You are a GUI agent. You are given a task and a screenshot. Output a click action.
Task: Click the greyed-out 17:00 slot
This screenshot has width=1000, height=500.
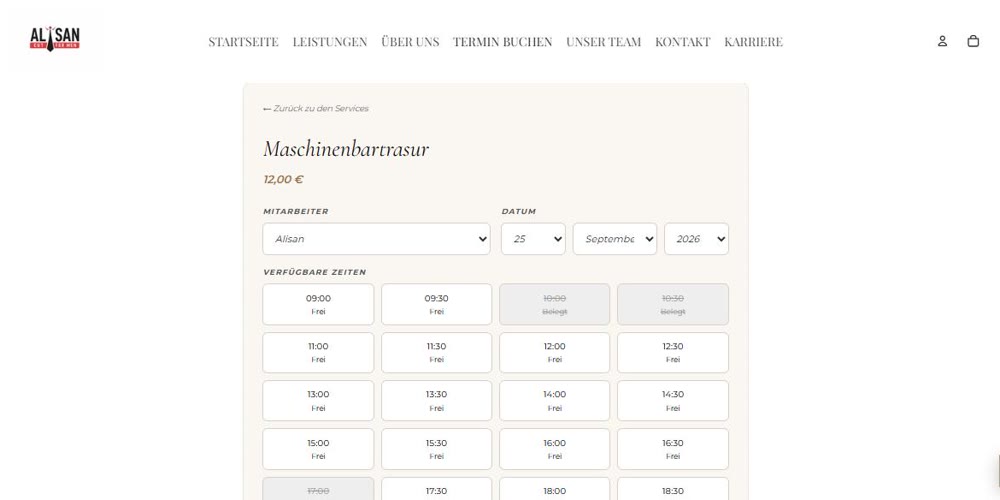[318, 489]
